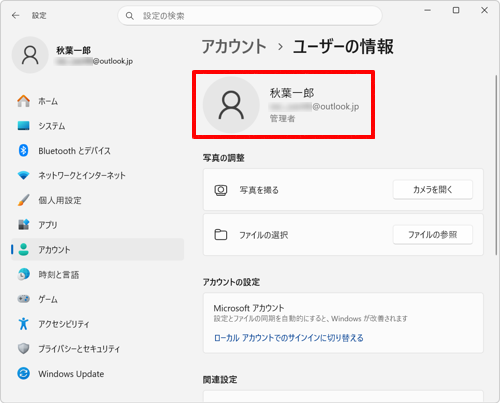This screenshot has width=500, height=403.
Task: Click the ファイルの参照 button
Action: click(x=433, y=235)
